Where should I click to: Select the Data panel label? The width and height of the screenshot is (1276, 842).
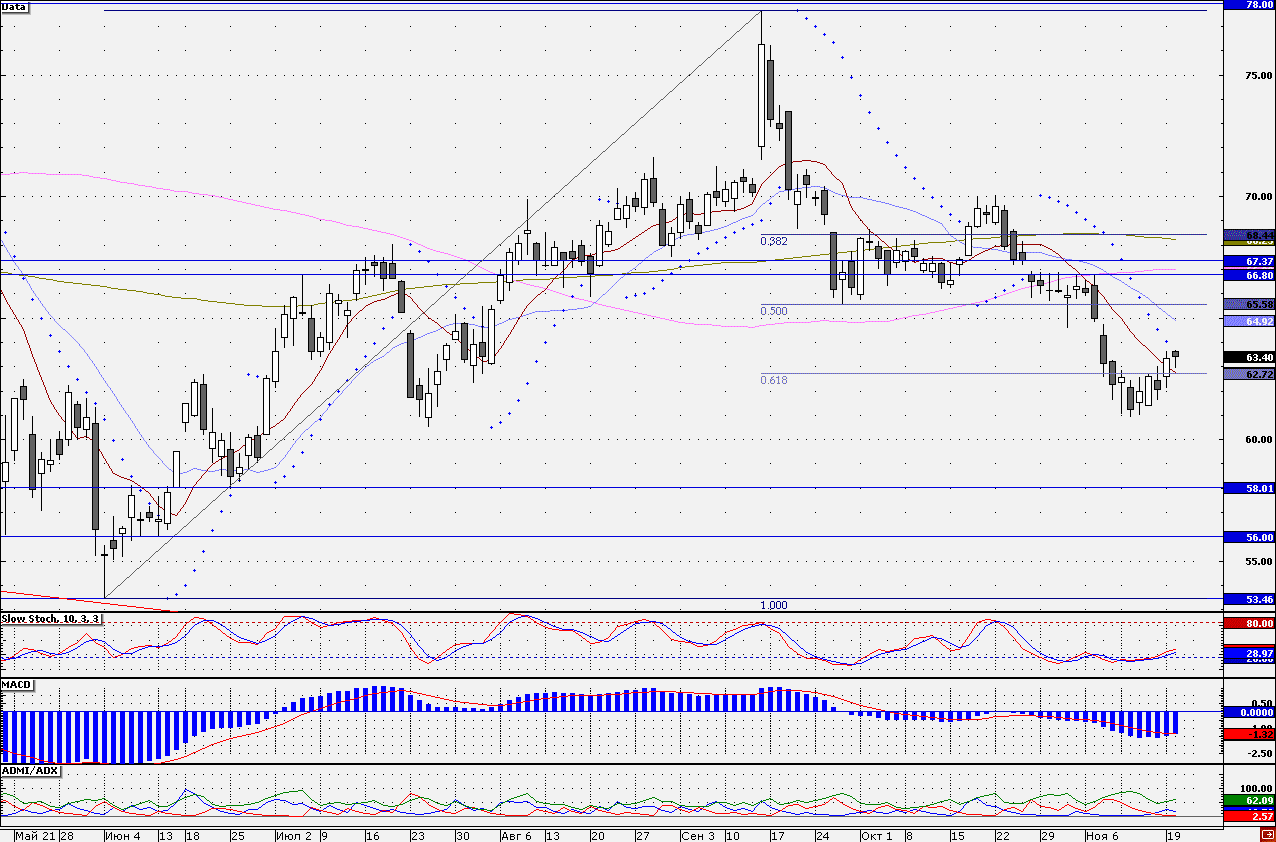pyautogui.click(x=15, y=7)
